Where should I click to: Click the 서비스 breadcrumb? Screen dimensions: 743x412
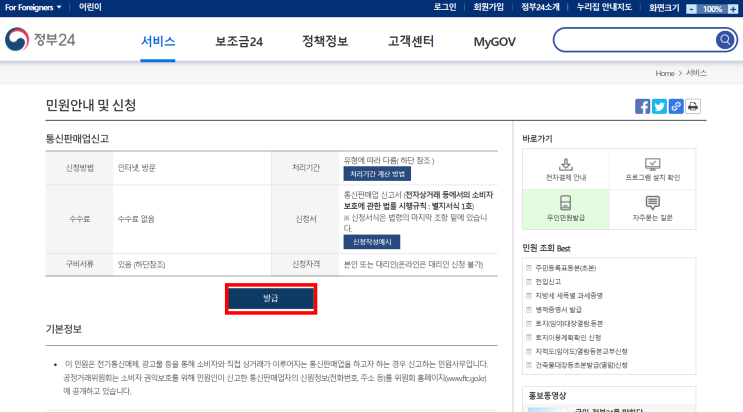tap(696, 73)
